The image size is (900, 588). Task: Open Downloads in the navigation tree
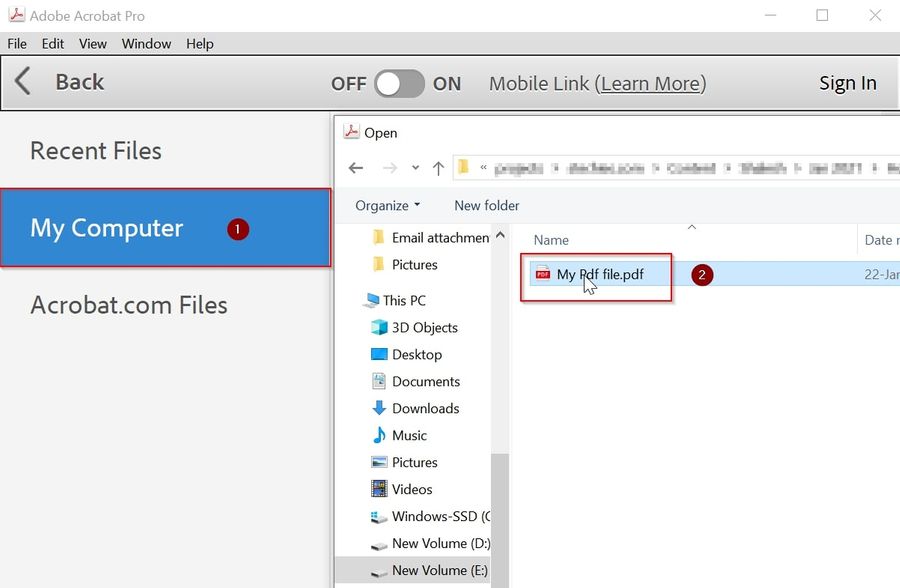pyautogui.click(x=425, y=409)
